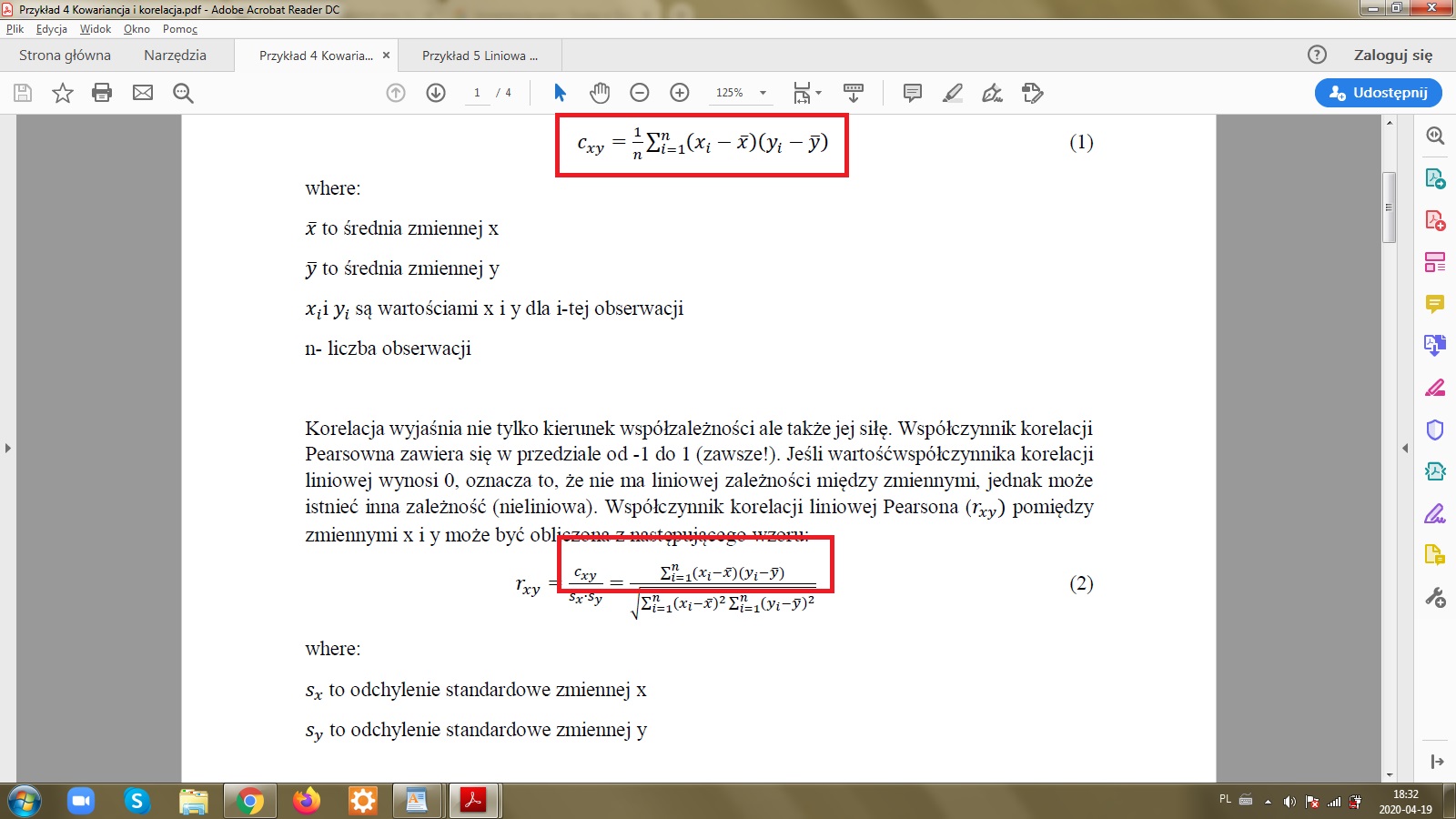Click the read mode keyboard-scroll icon
This screenshot has height=819, width=1456.
tap(854, 93)
